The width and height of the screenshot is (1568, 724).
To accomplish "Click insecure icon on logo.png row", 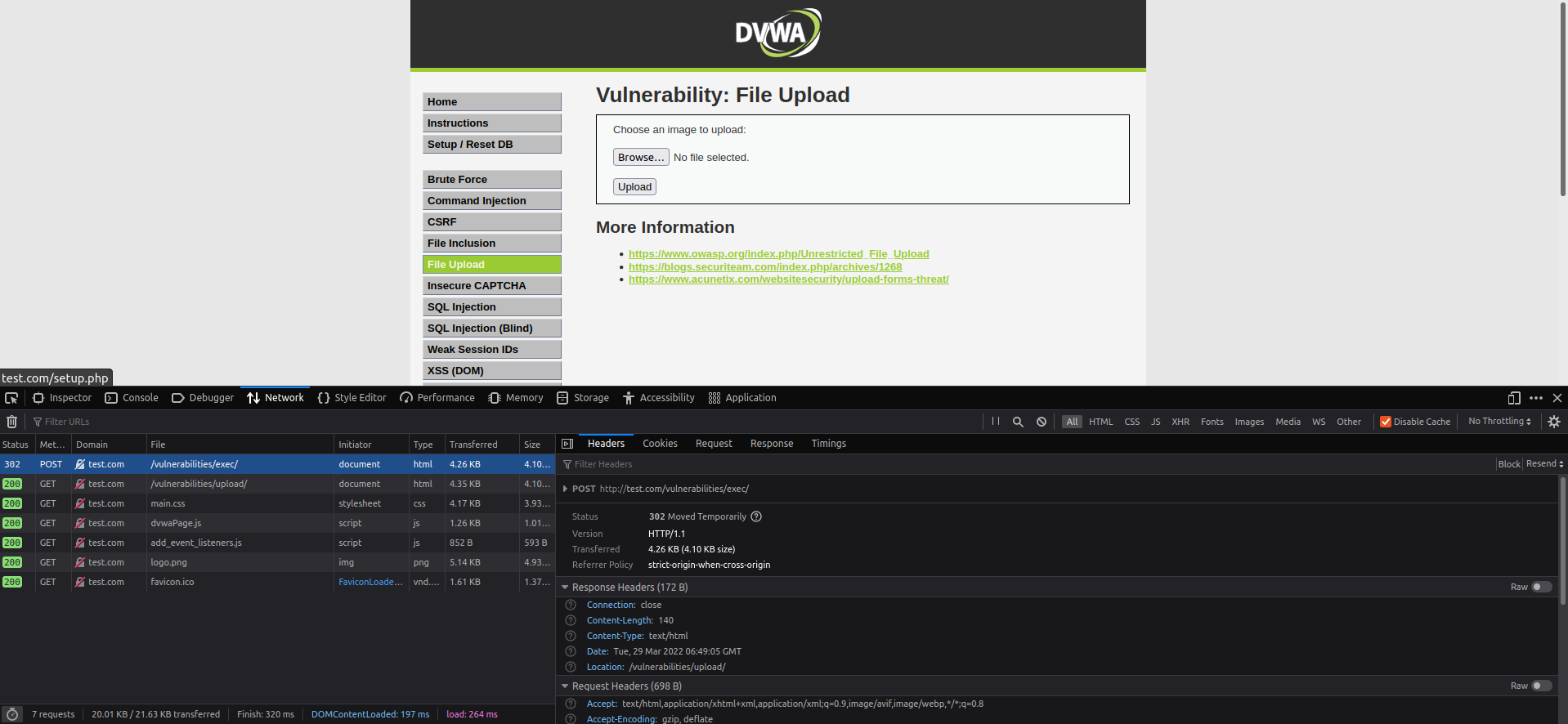I will click(x=80, y=562).
